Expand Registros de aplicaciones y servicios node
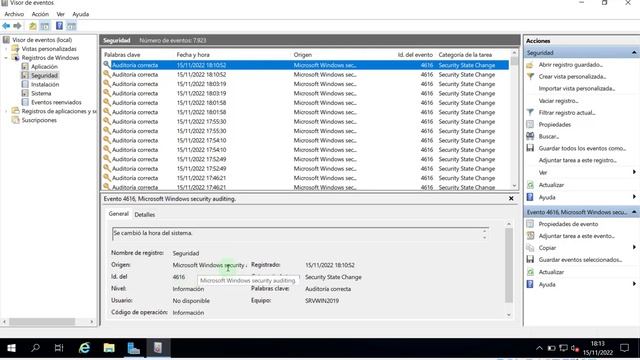Viewport: 640px width, 360px height. 6,111
